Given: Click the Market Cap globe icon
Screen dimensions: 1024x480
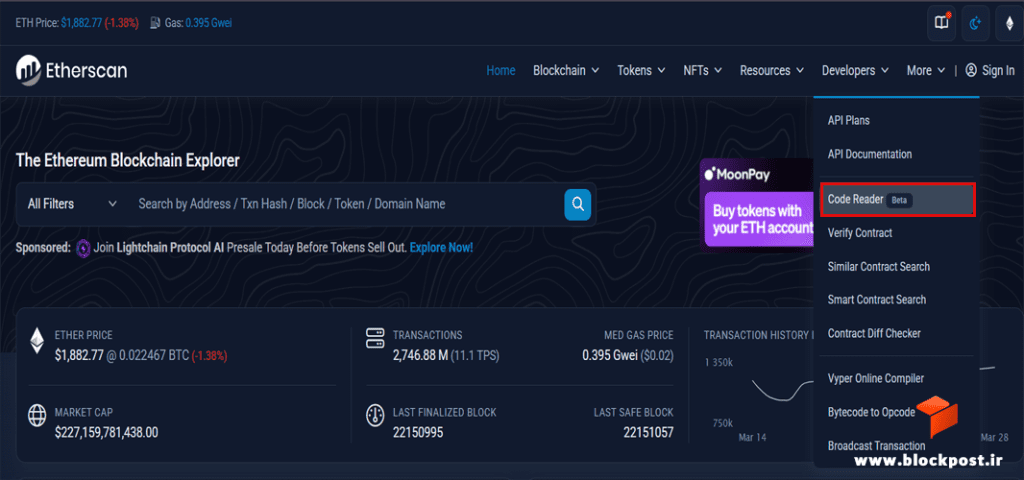Looking at the screenshot, I should 37,415.
